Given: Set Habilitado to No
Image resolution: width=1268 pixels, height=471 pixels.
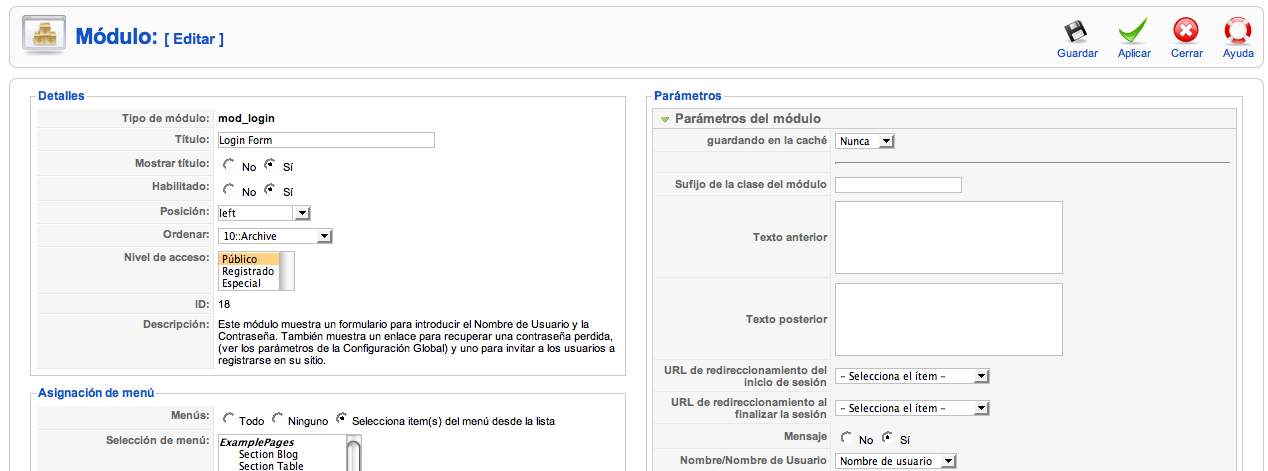Looking at the screenshot, I should (x=229, y=188).
